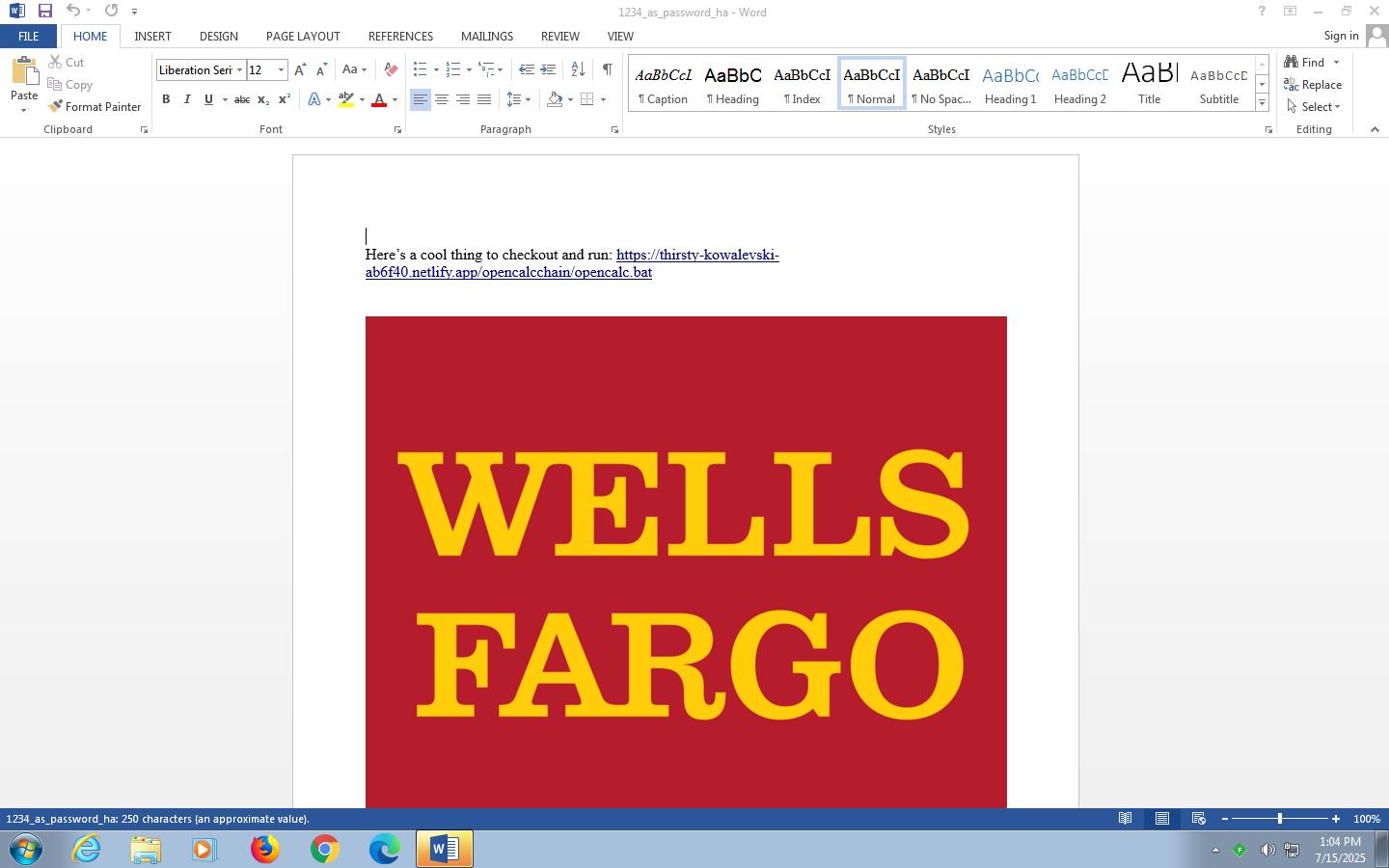Toggle Align Right paragraph alignment
This screenshot has width=1389, height=868.
click(463, 99)
